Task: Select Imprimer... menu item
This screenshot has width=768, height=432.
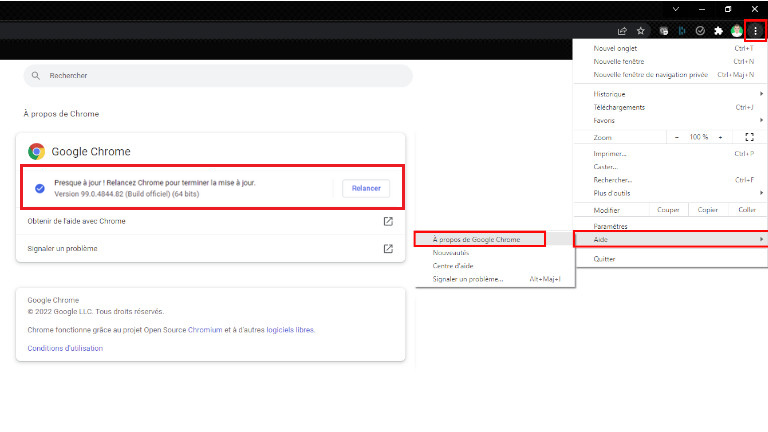Action: [670, 153]
